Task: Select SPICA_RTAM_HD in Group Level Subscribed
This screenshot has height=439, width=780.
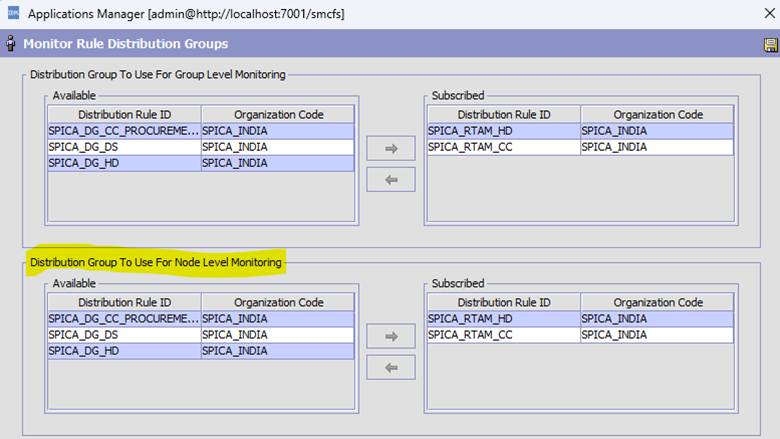Action: [x=504, y=131]
